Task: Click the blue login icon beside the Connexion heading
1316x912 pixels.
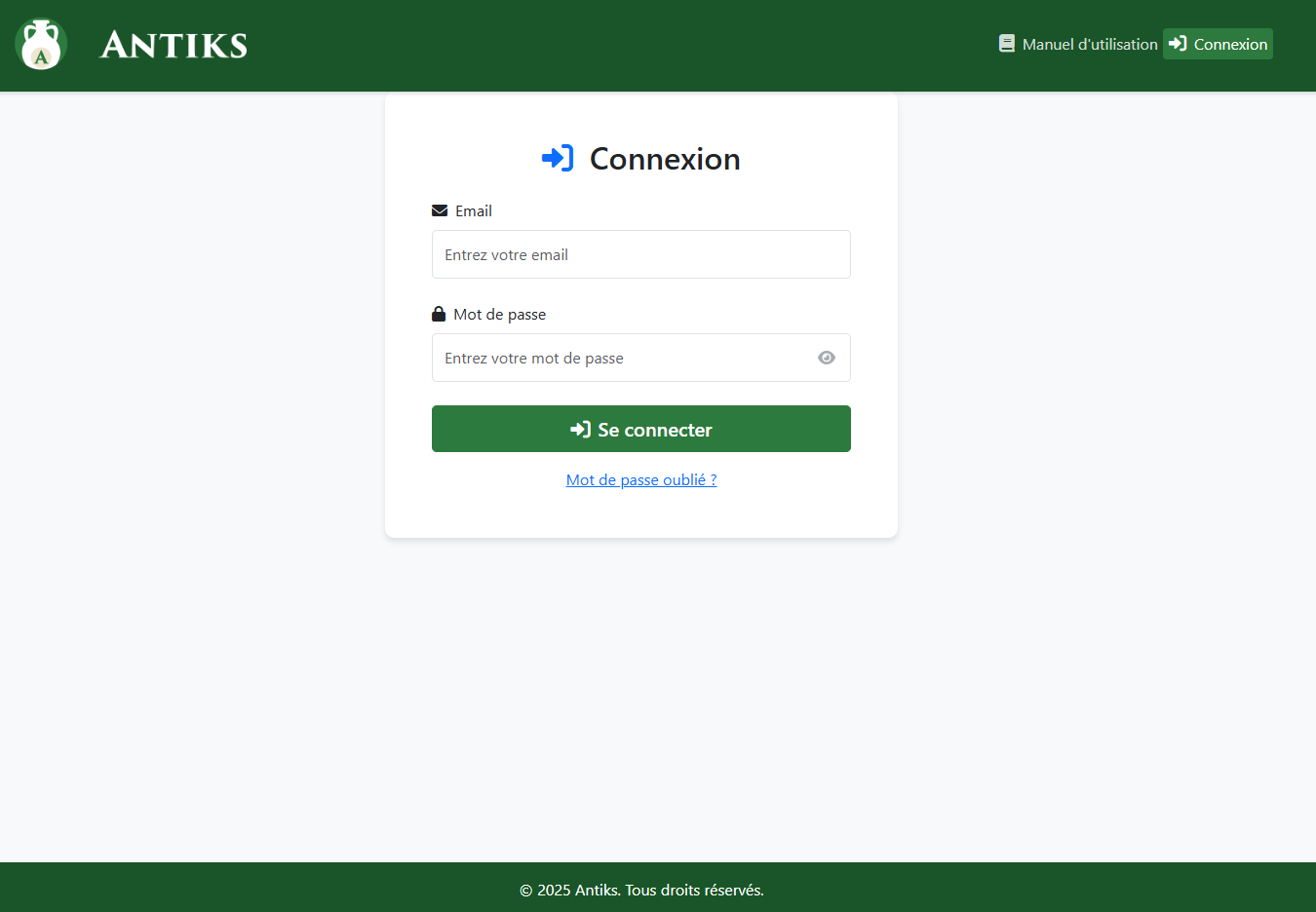Action: 558,158
